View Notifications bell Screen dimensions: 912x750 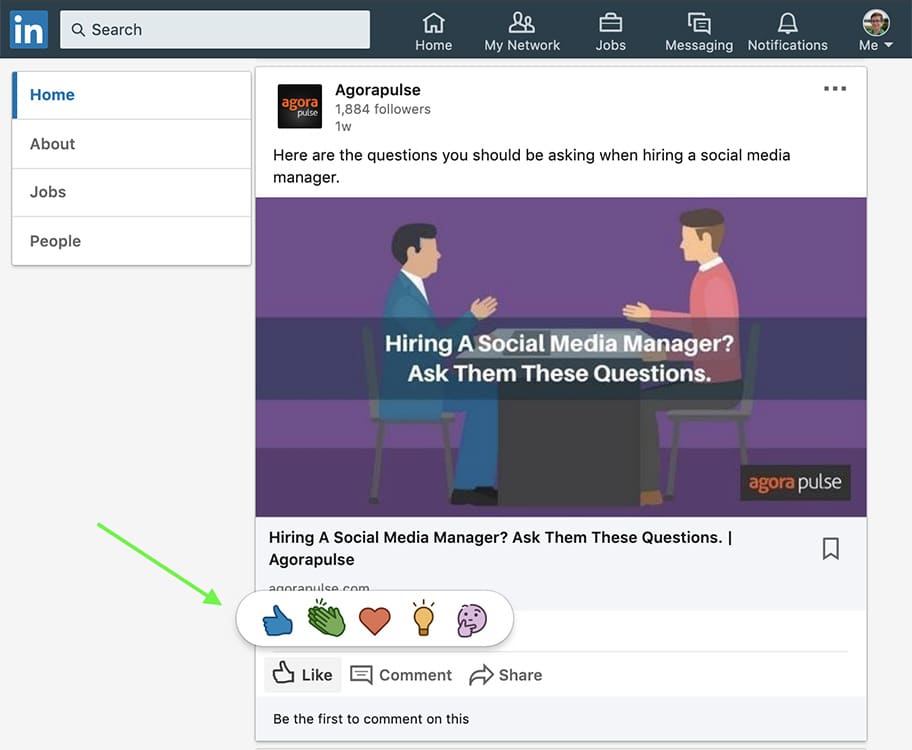click(x=788, y=32)
